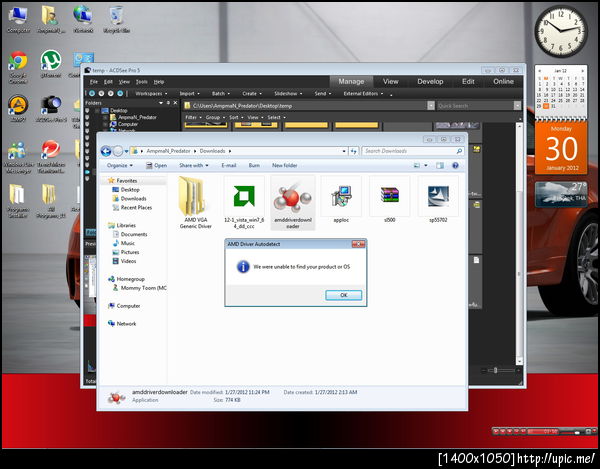The image size is (600, 469).
Task: Open Documents library in the navigation pane
Action: (130, 234)
